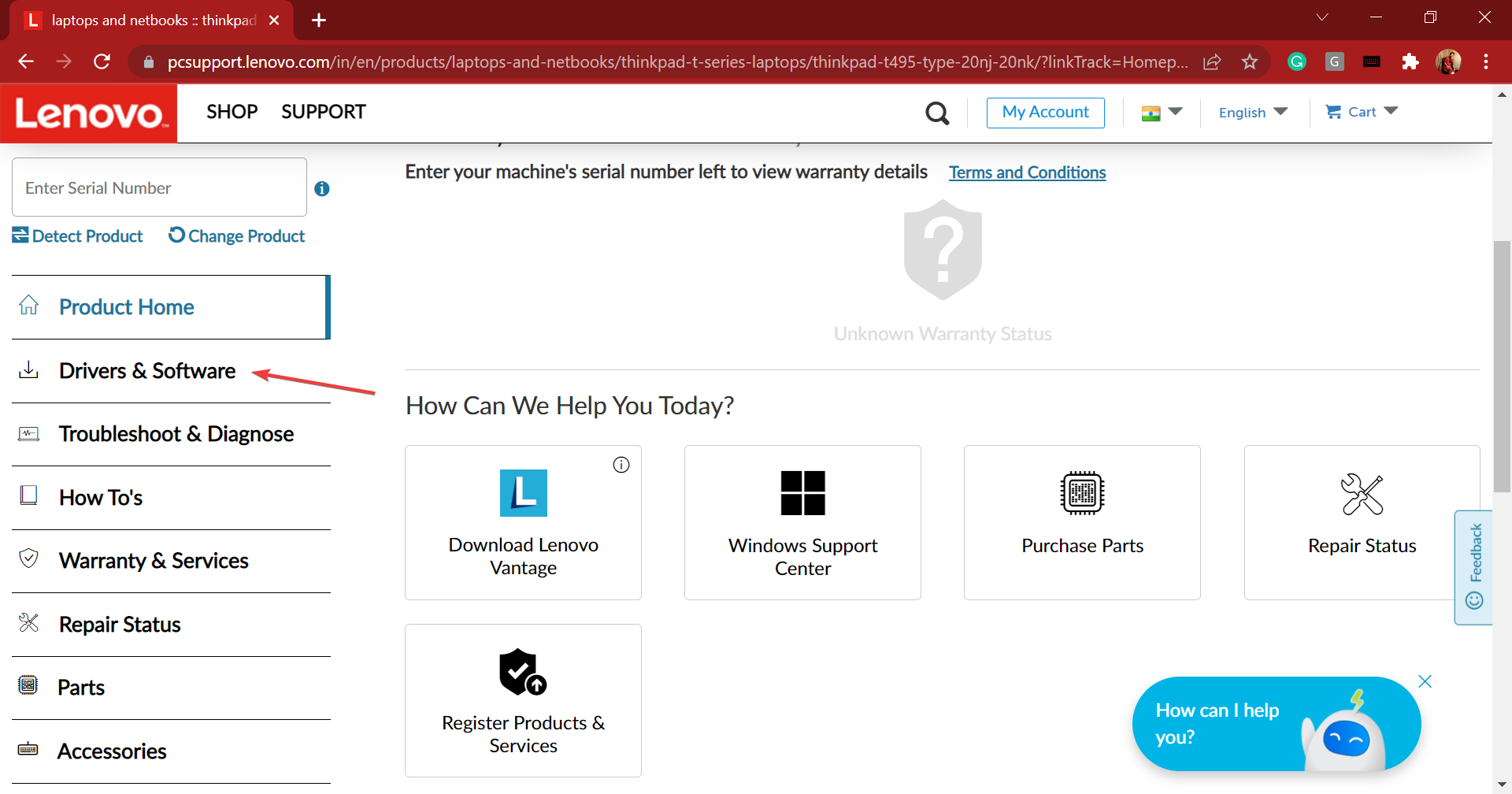This screenshot has height=794, width=1512.
Task: Click the Lenovo Vantage card info icon
Action: pos(621,465)
